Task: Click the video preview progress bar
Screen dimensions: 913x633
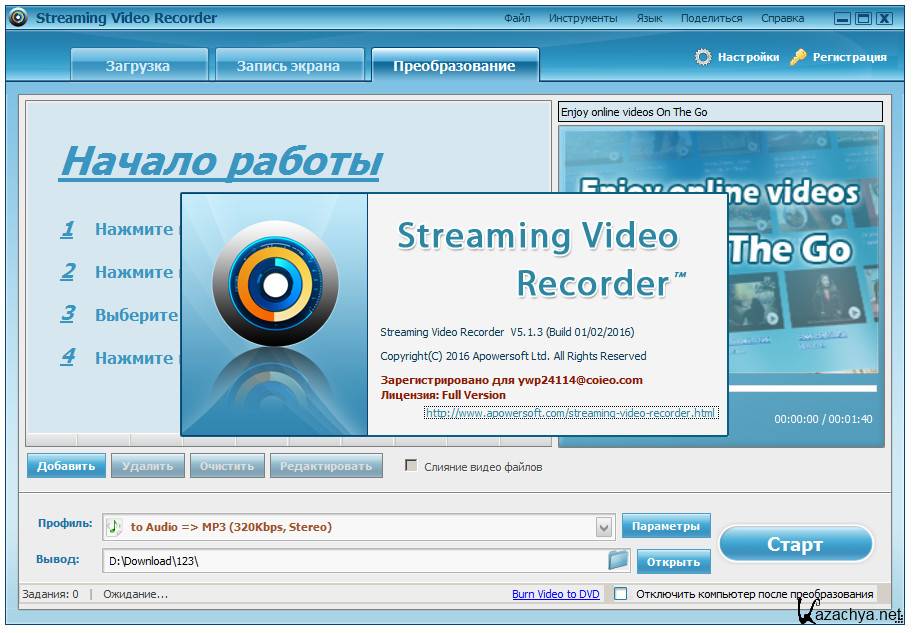Action: coord(803,388)
